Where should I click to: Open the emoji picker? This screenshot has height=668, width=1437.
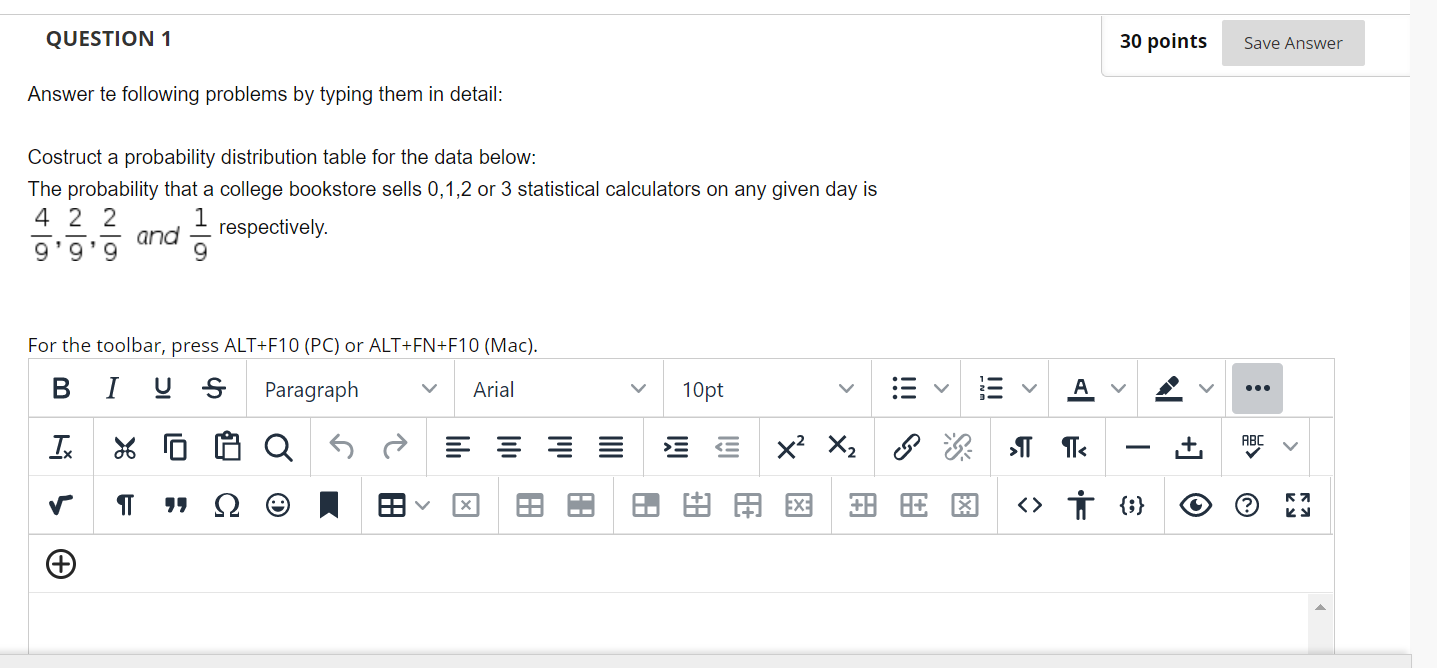tap(278, 507)
